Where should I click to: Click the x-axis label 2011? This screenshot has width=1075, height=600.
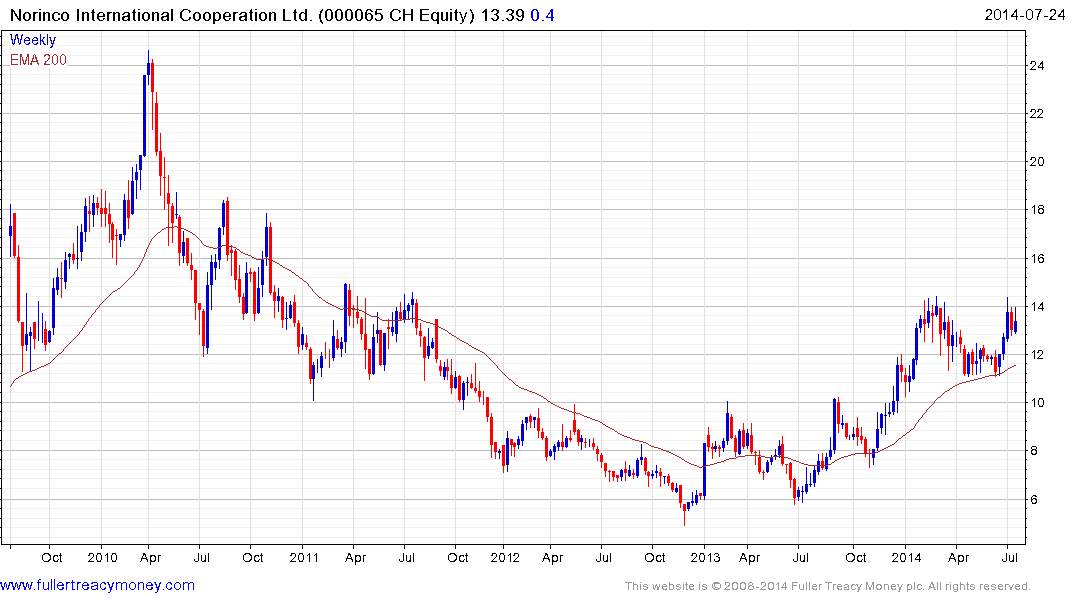point(304,557)
